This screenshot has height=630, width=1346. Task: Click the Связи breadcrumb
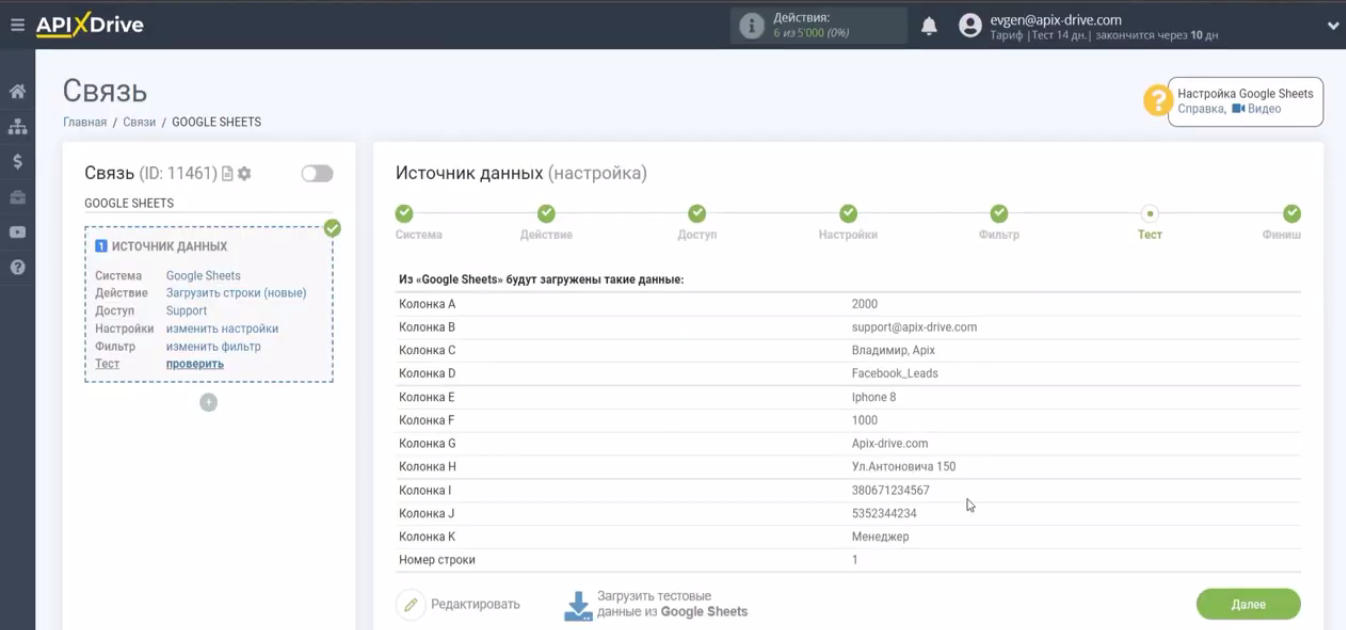tap(139, 122)
